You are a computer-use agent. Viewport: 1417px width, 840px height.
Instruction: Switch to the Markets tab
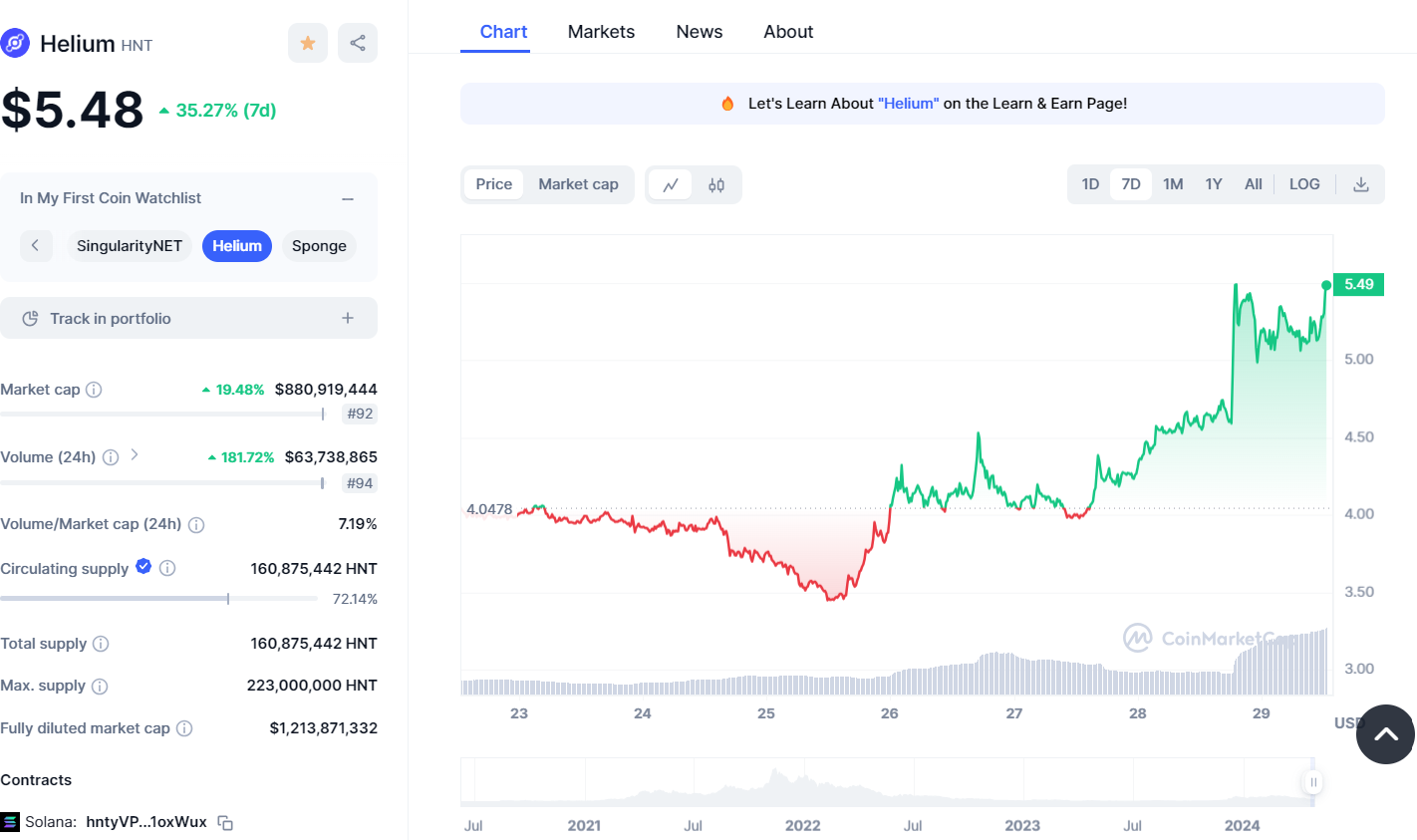601,32
